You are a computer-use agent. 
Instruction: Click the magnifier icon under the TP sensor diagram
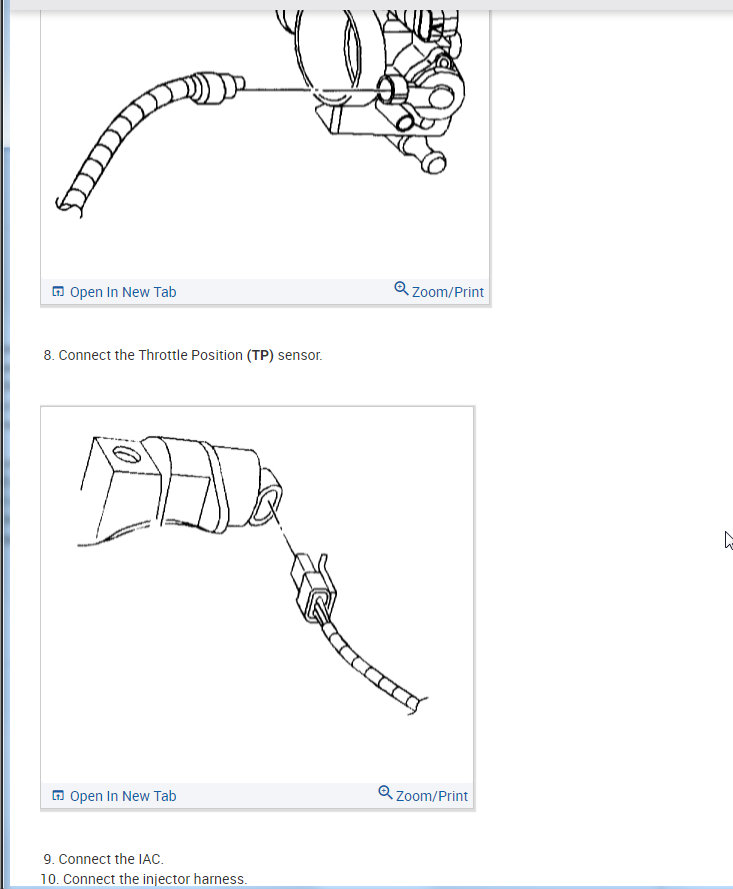tap(385, 793)
